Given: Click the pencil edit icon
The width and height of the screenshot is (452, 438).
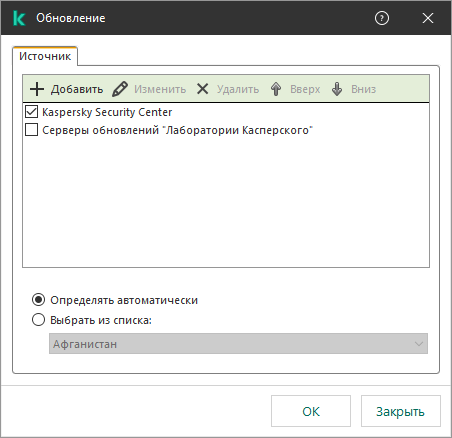Looking at the screenshot, I should coord(120,89).
